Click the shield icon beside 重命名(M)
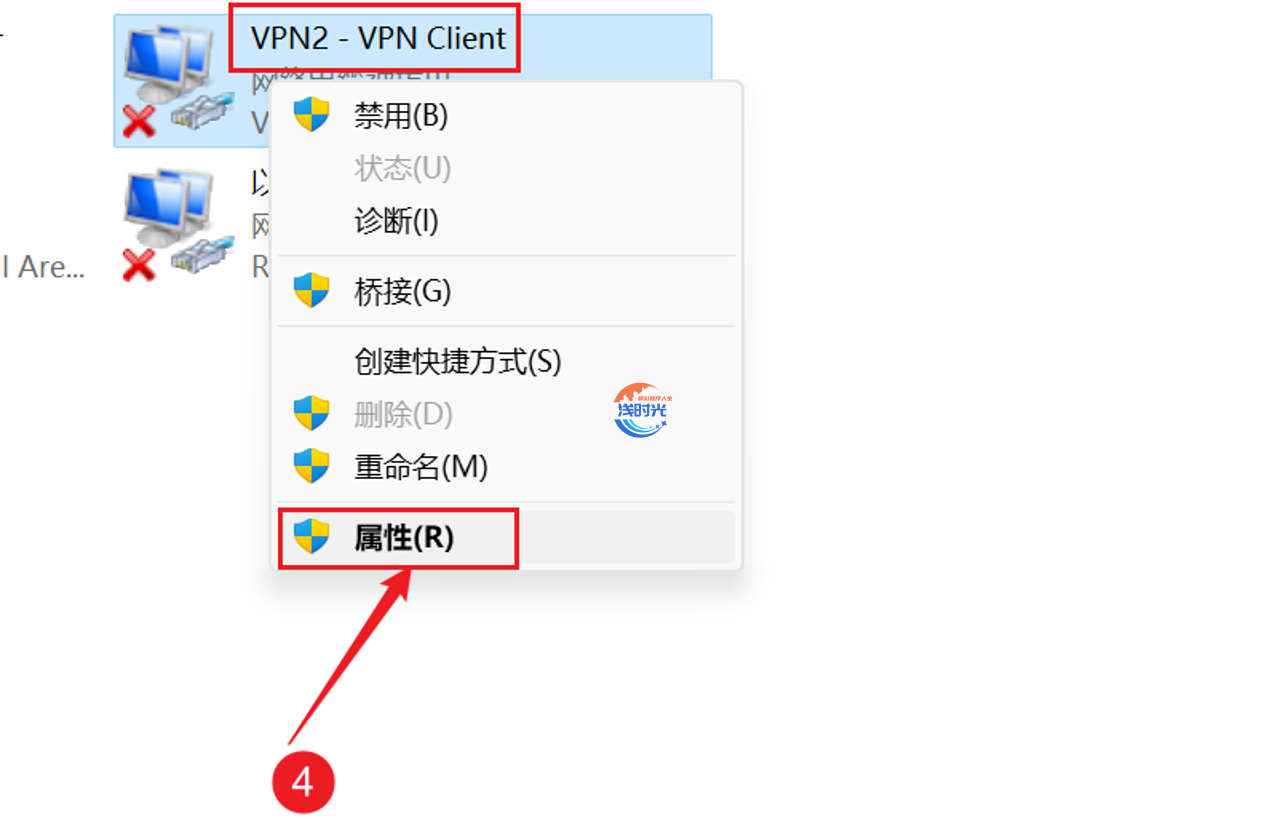The width and height of the screenshot is (1287, 820). click(312, 466)
